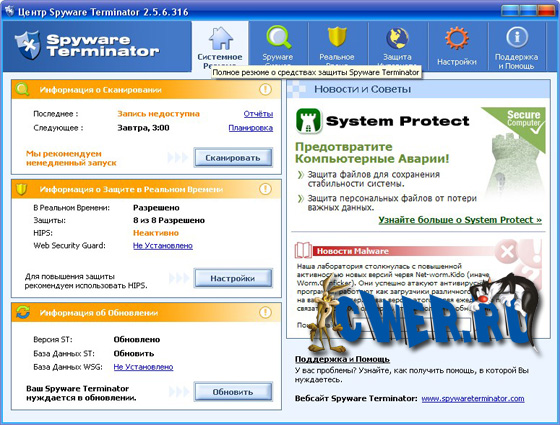Click Ваш Spyware Terminator нуждается в обновлении text

pyautogui.click(x=81, y=393)
